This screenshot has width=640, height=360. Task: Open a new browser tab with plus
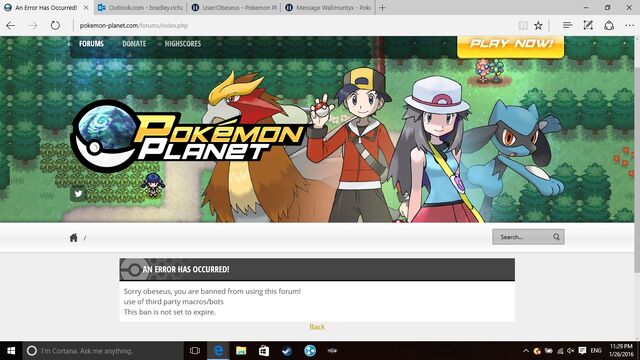382,7
